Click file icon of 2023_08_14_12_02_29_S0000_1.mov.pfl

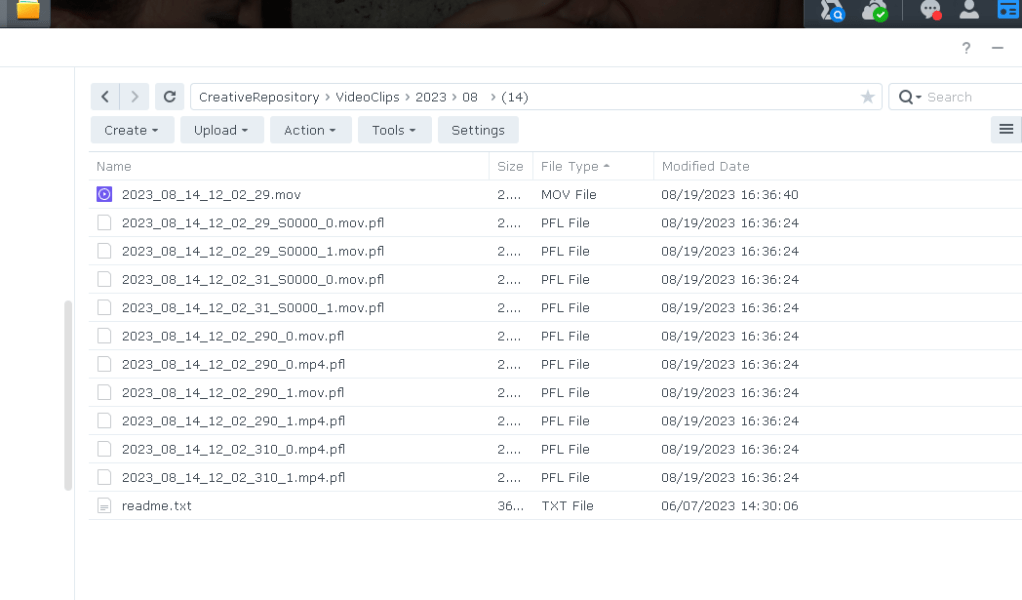104,251
